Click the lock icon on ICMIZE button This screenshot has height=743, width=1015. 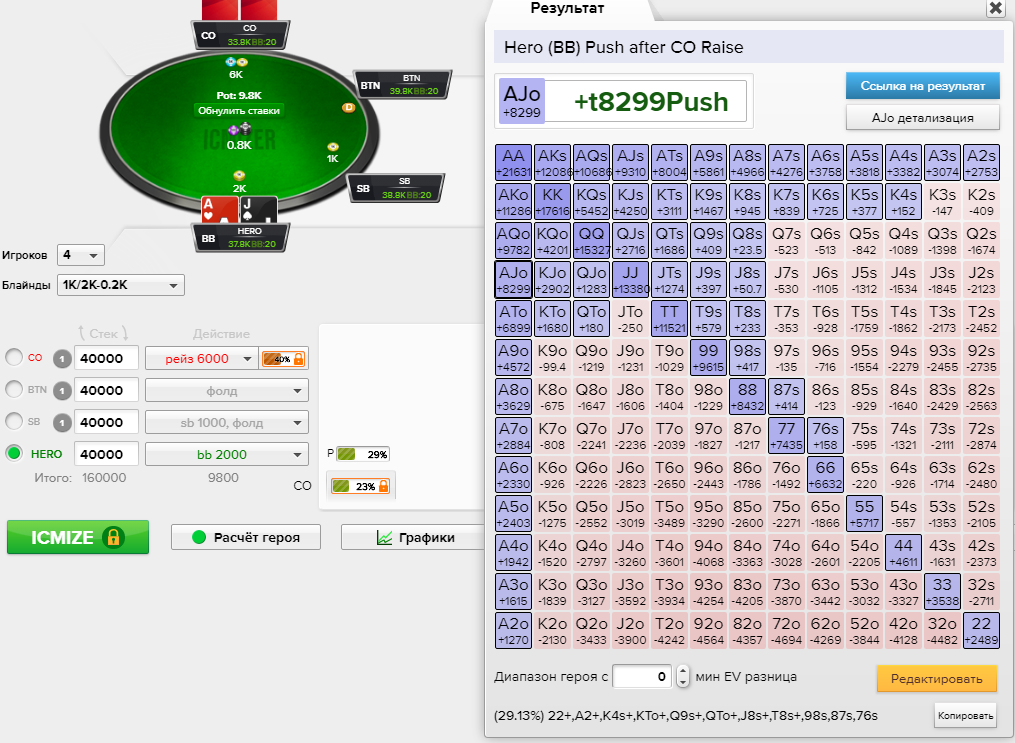[113, 537]
